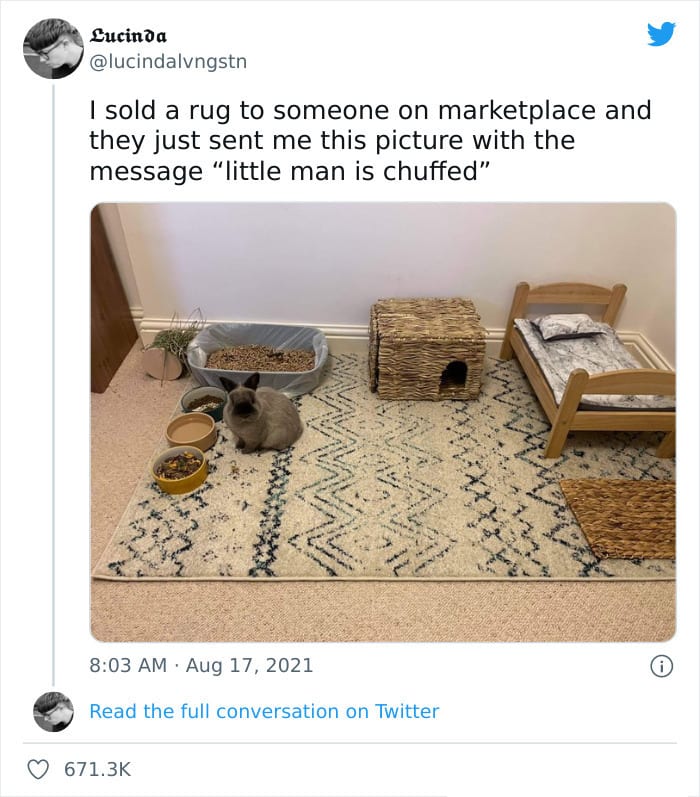Screen dimensions: 700x797
Task: Click the empty tan bowl in photo
Action: (x=191, y=431)
